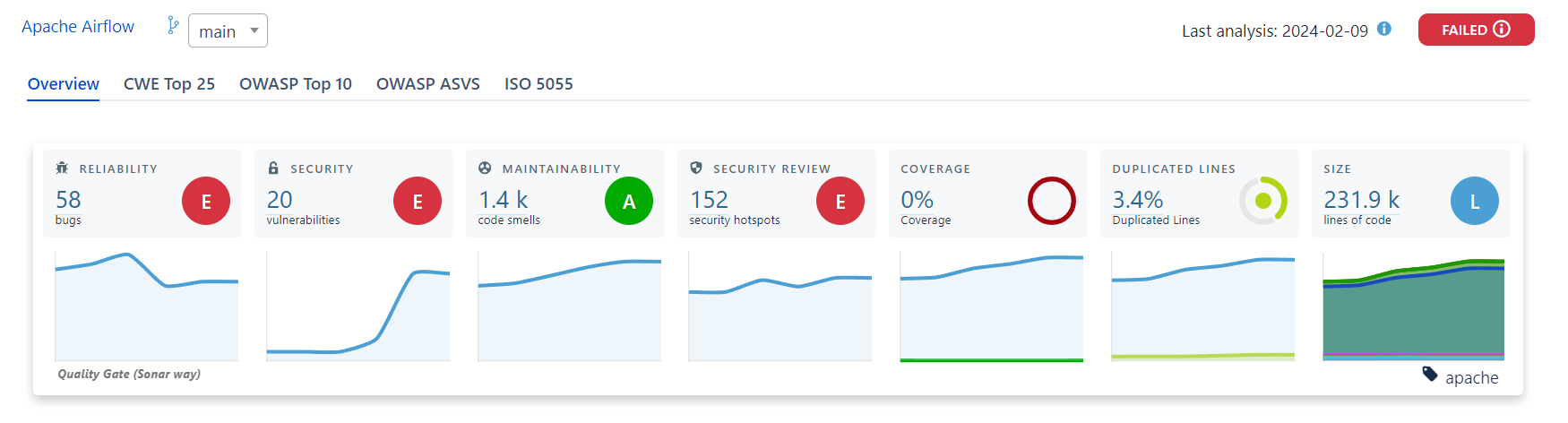Click the green Duplicated Lines donut indicator
The width and height of the screenshot is (1568, 423).
pos(1263,201)
